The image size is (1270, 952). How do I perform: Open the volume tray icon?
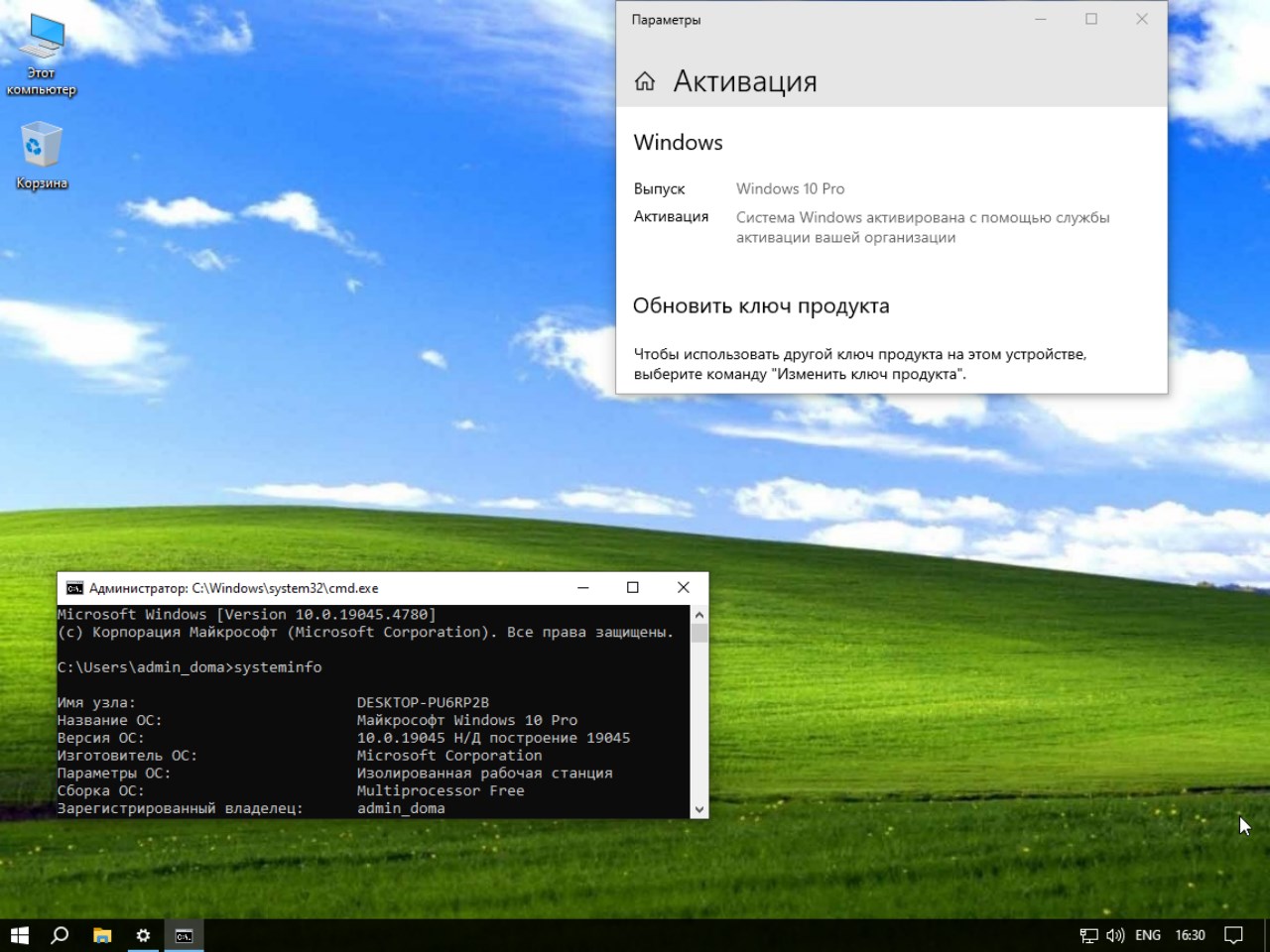[x=1115, y=935]
